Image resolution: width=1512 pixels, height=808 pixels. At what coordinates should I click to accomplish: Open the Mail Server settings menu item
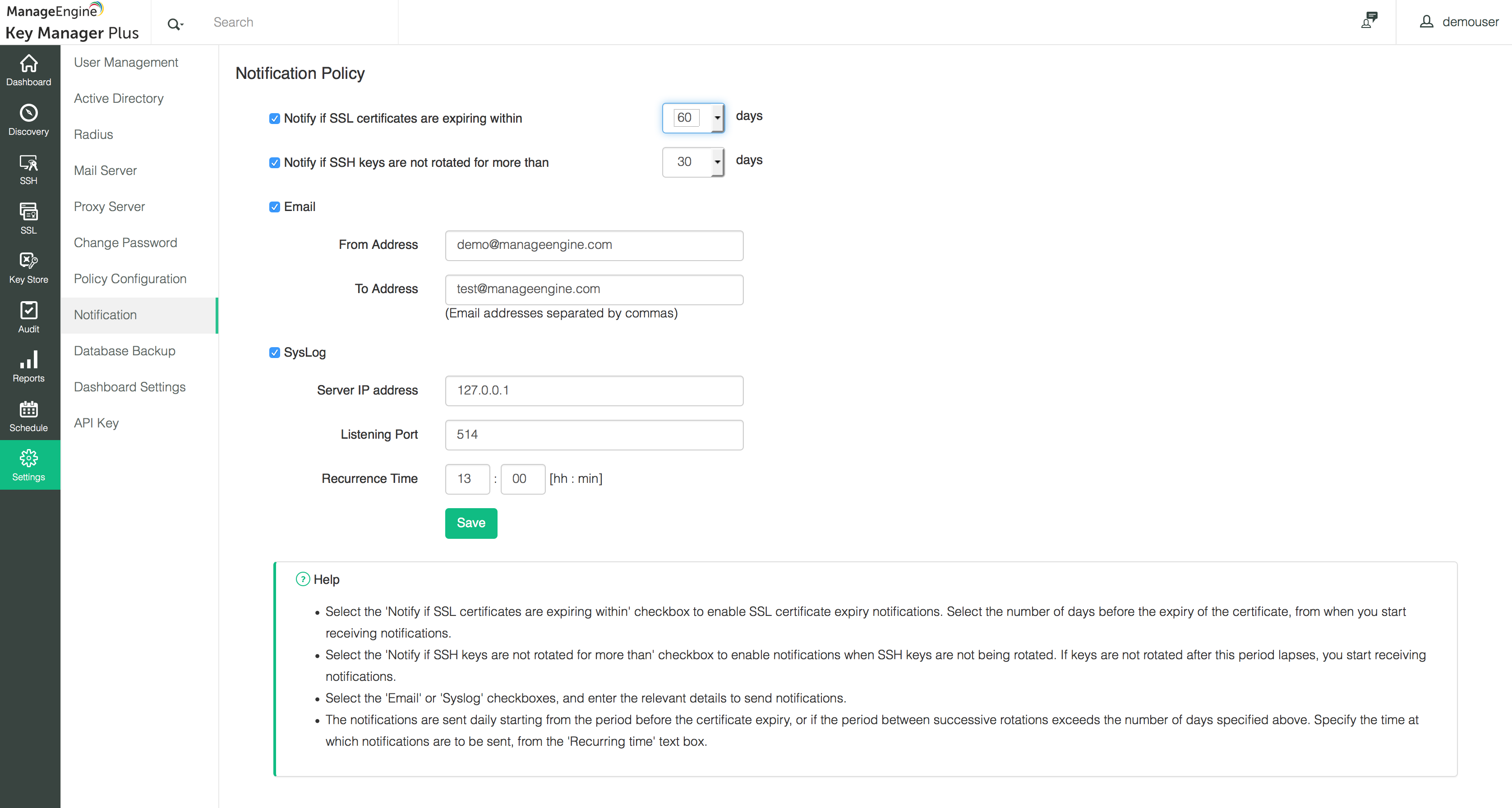pyautogui.click(x=105, y=170)
